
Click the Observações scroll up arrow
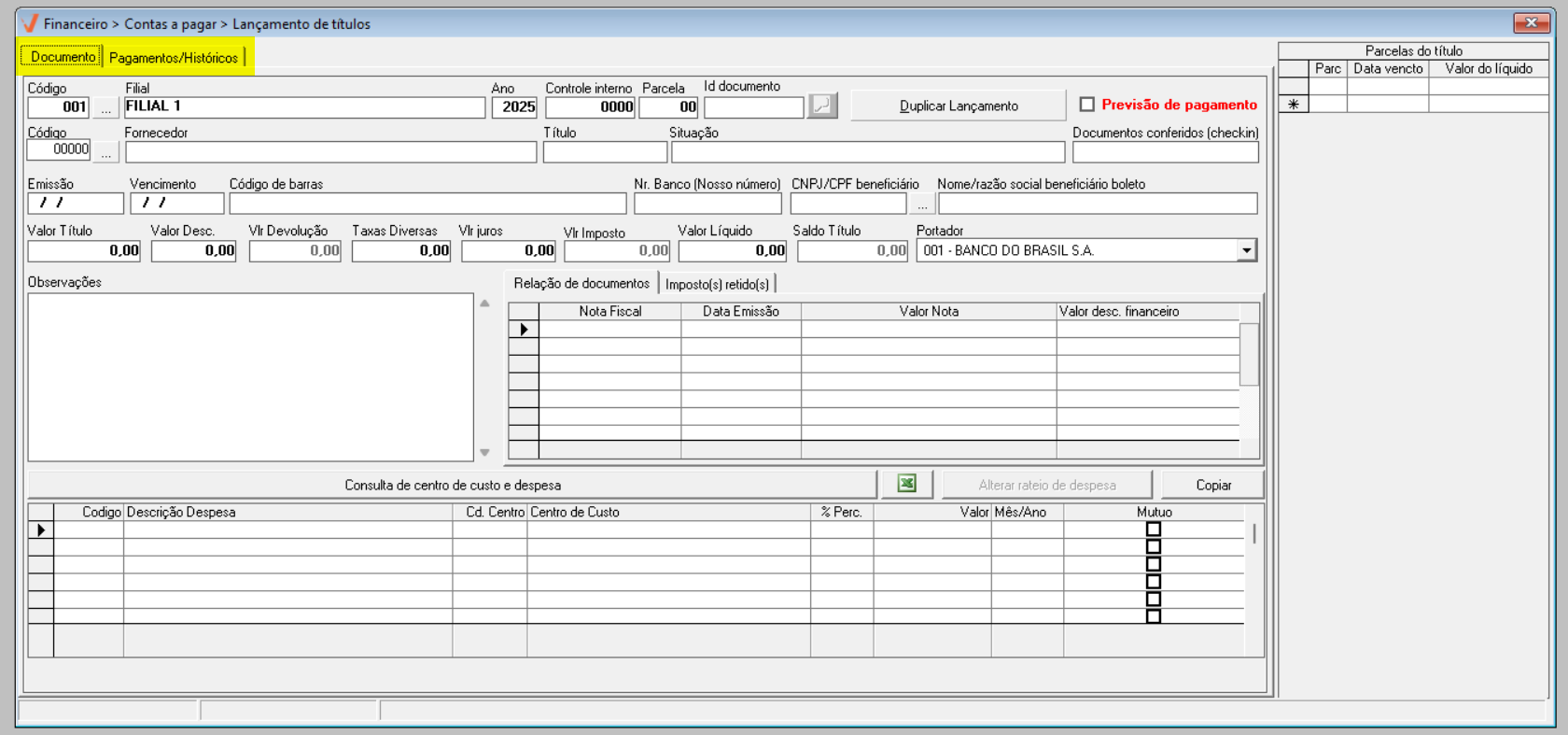(x=484, y=304)
